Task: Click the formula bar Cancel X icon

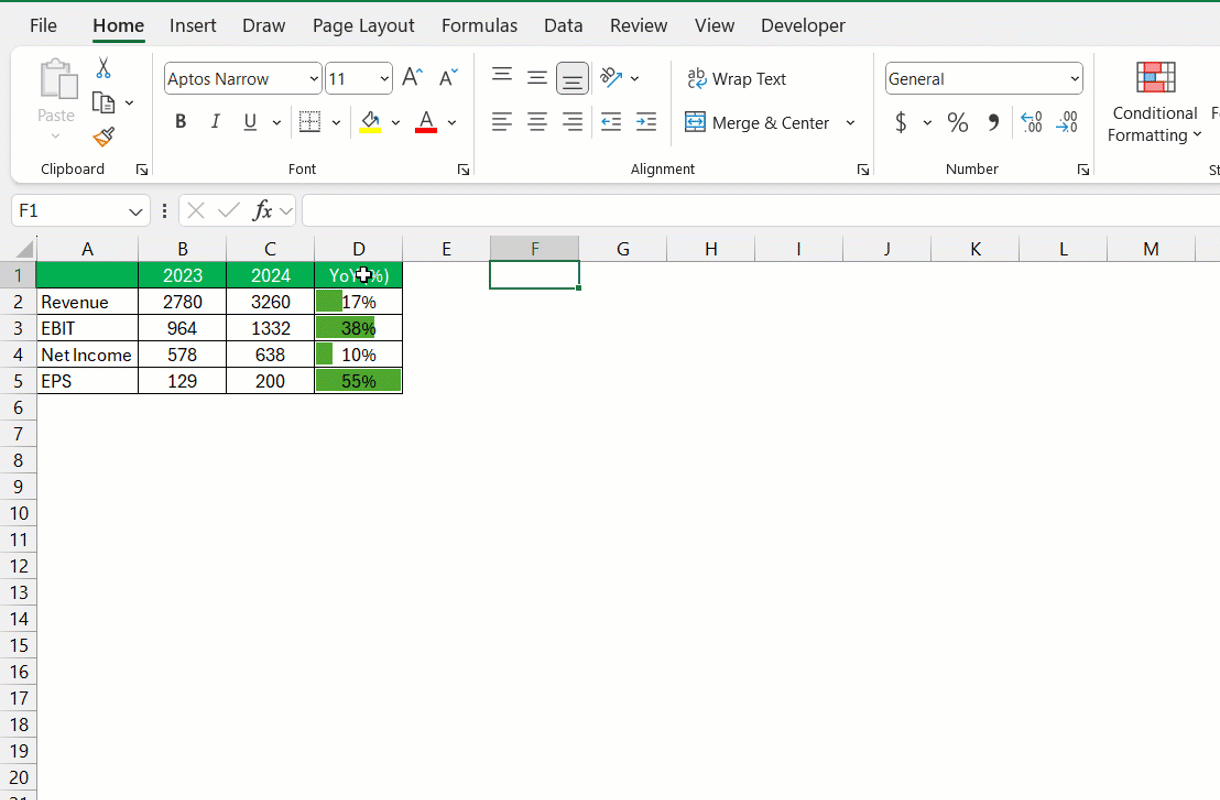Action: click(196, 210)
